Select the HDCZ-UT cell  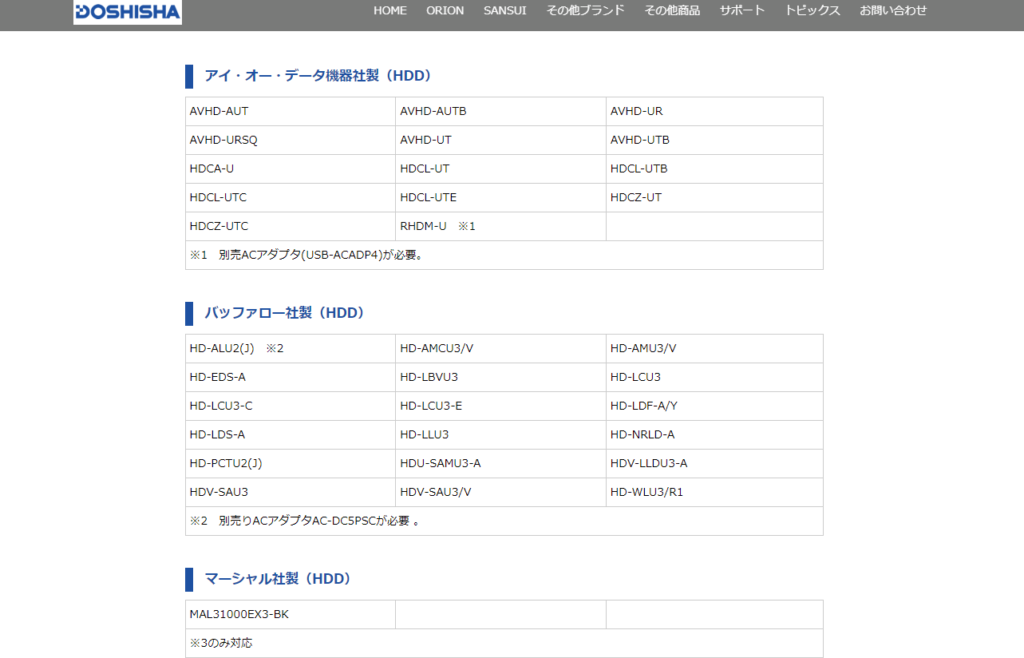pos(714,198)
